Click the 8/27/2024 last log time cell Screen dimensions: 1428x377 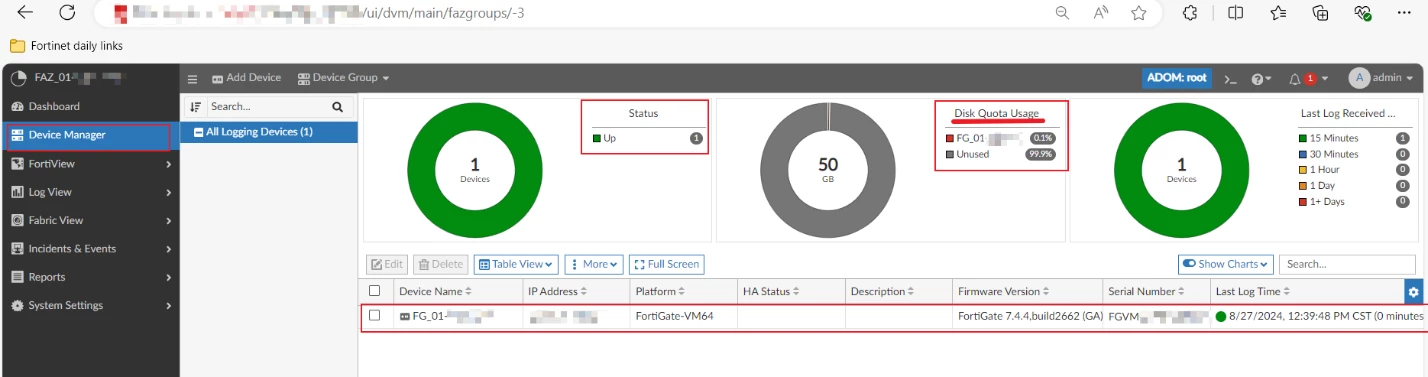click(x=1320, y=316)
